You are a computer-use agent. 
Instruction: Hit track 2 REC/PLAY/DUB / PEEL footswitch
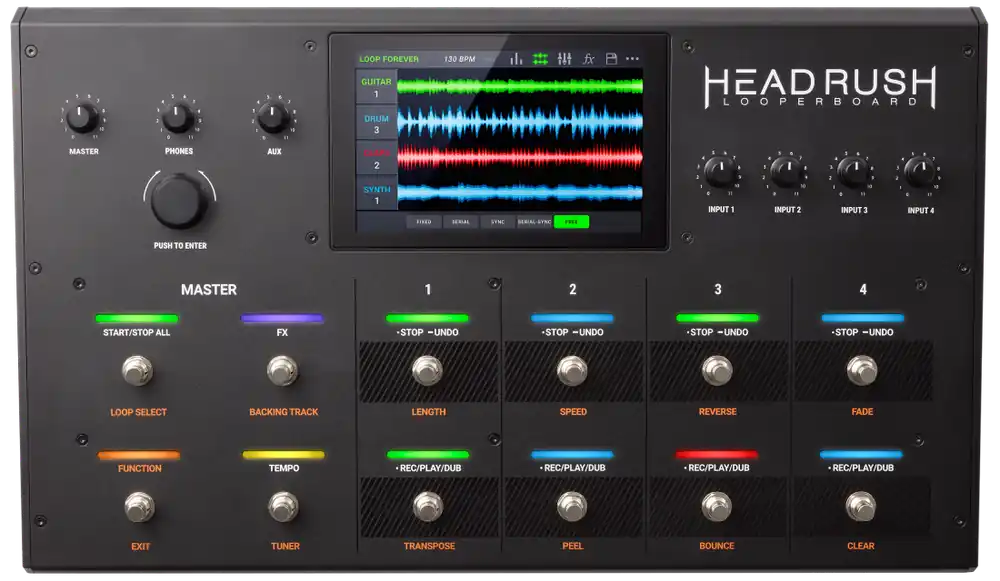click(x=572, y=506)
